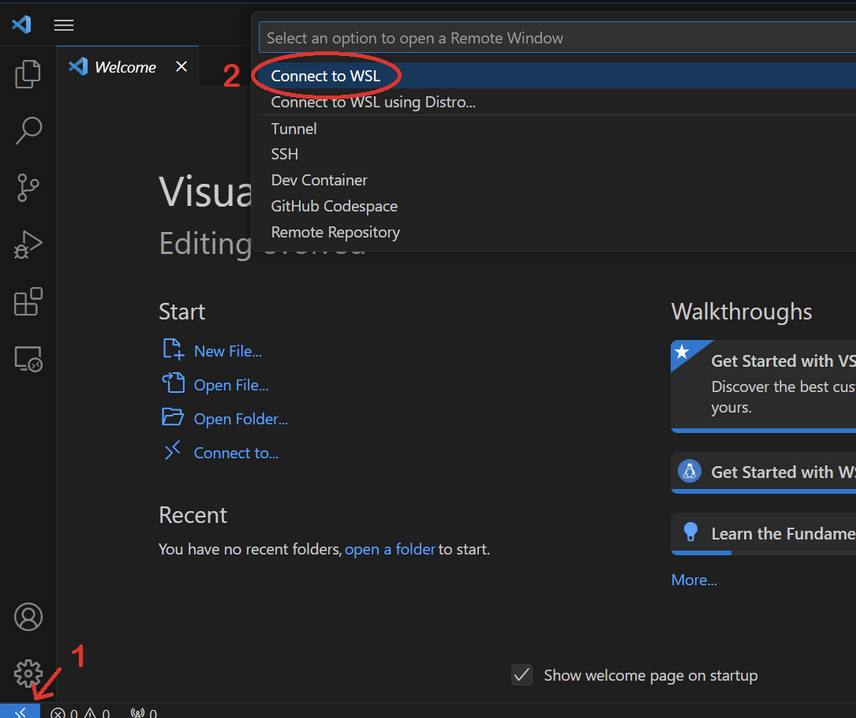Open the Extensions view

click(x=28, y=301)
